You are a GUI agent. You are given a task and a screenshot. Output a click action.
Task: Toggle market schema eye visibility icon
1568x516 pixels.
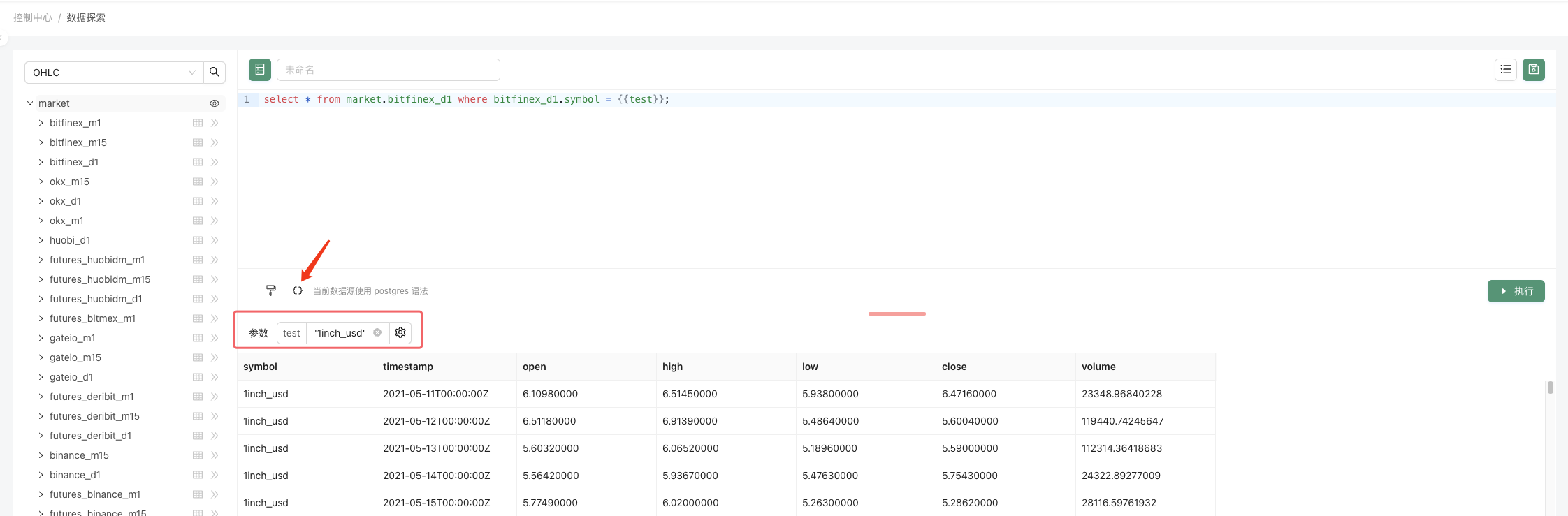215,103
